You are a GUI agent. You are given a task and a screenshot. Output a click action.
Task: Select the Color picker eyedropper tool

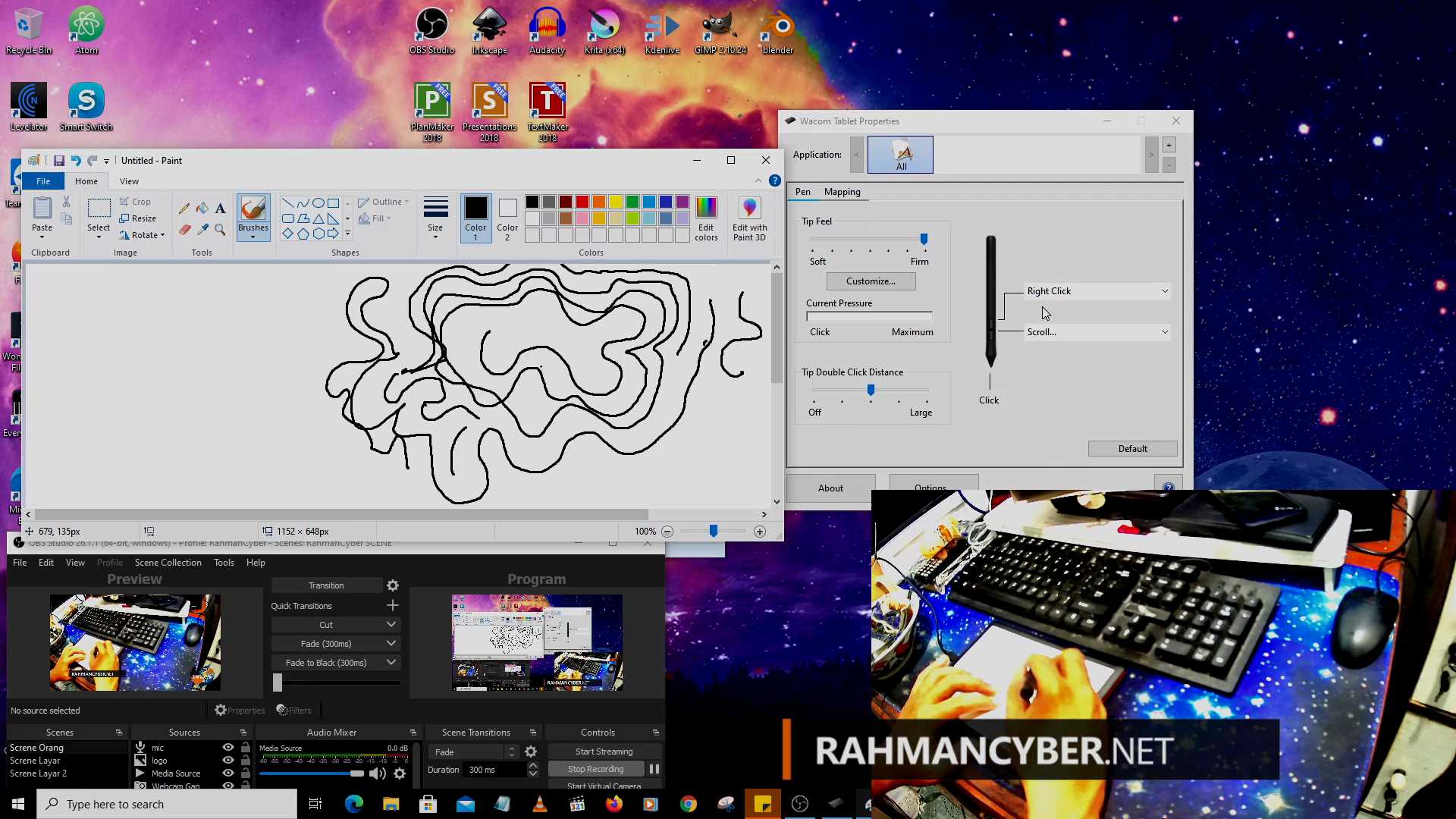[202, 229]
